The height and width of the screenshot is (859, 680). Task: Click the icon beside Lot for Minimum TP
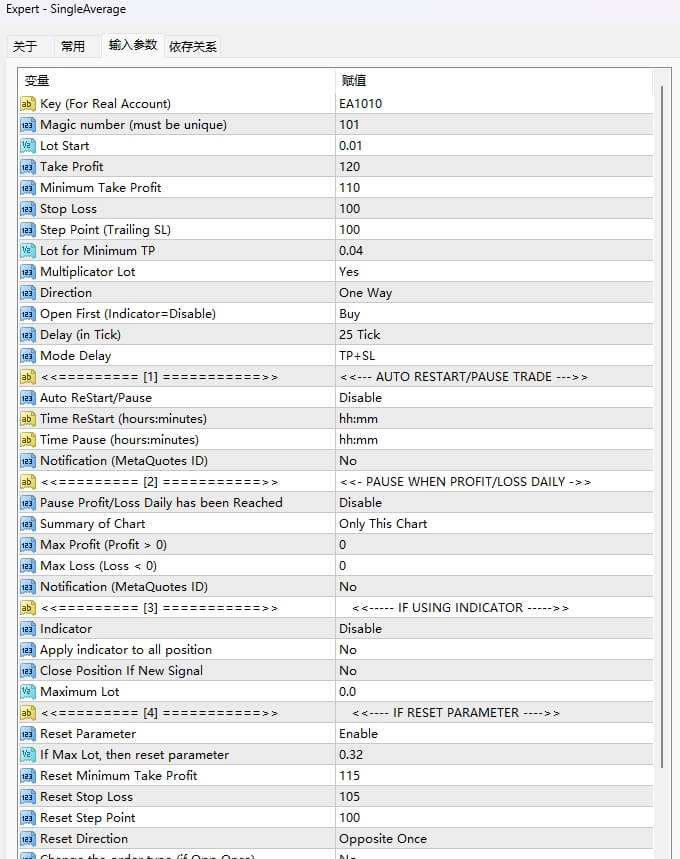(27, 251)
